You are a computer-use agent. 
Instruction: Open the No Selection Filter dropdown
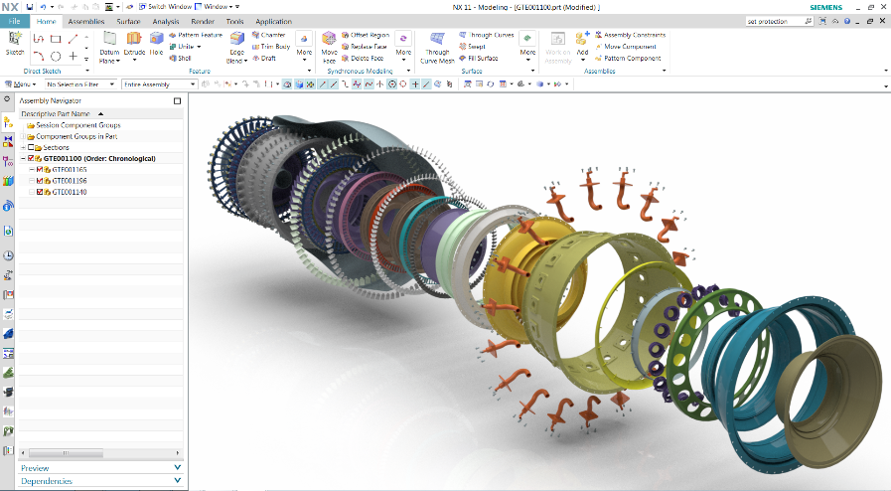coord(81,84)
